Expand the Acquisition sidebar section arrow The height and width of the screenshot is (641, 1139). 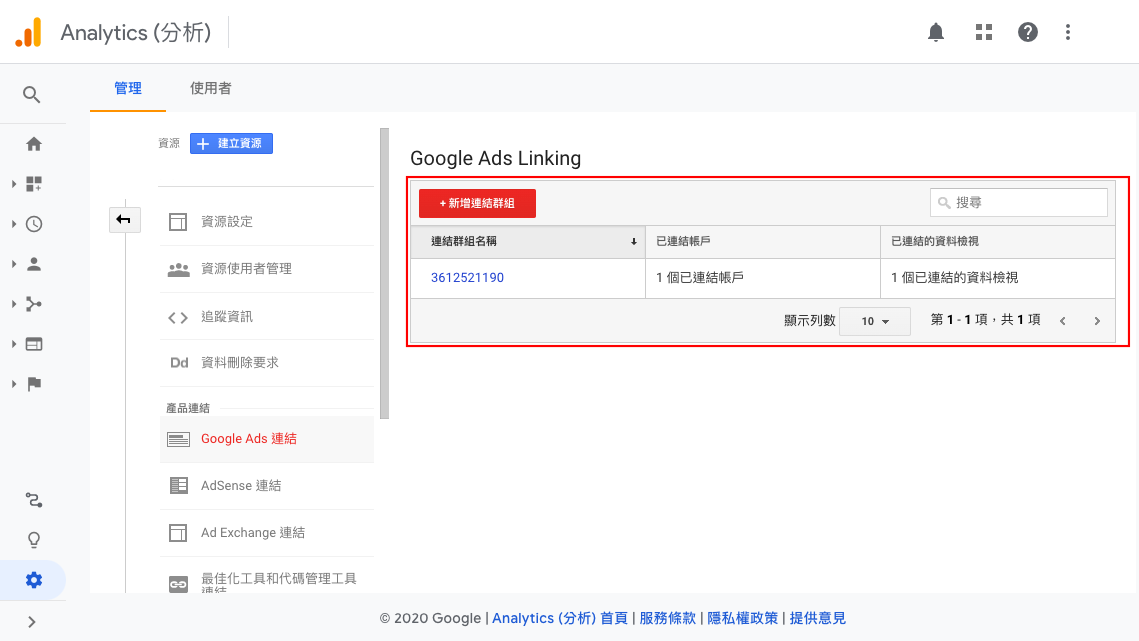(x=14, y=304)
